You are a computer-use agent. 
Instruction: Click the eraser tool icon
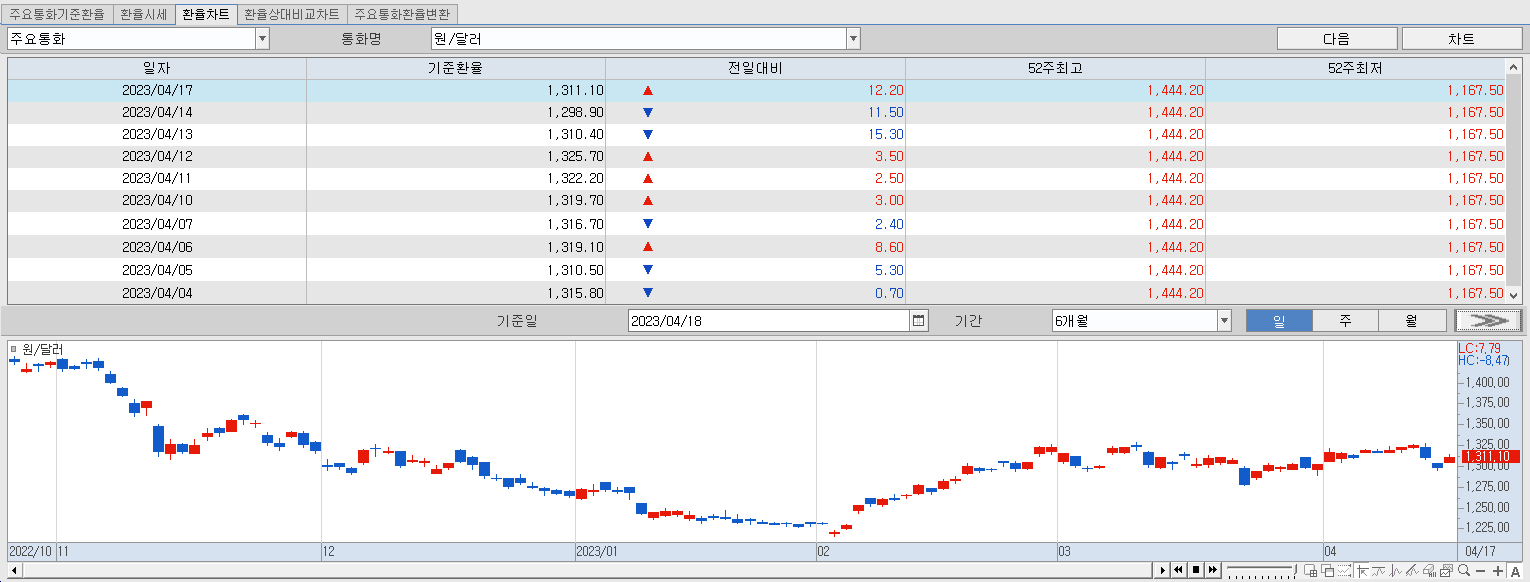pos(1430,570)
